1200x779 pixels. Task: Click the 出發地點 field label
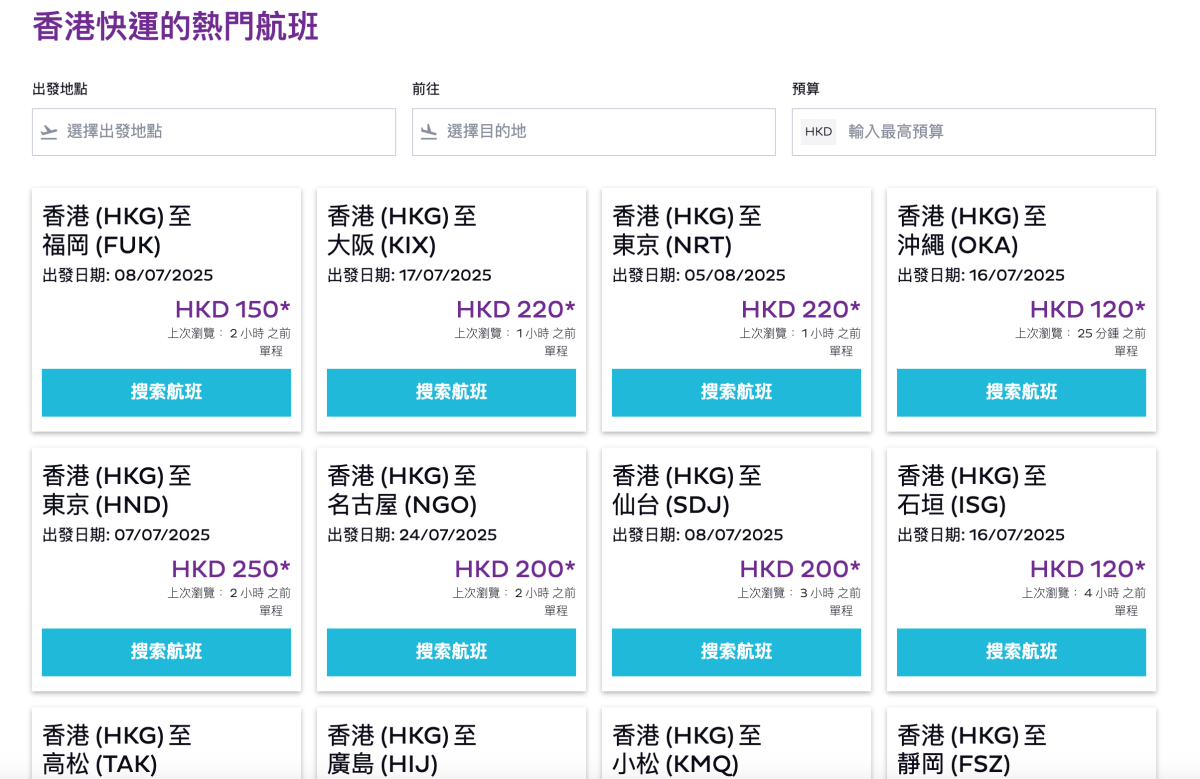(60, 89)
